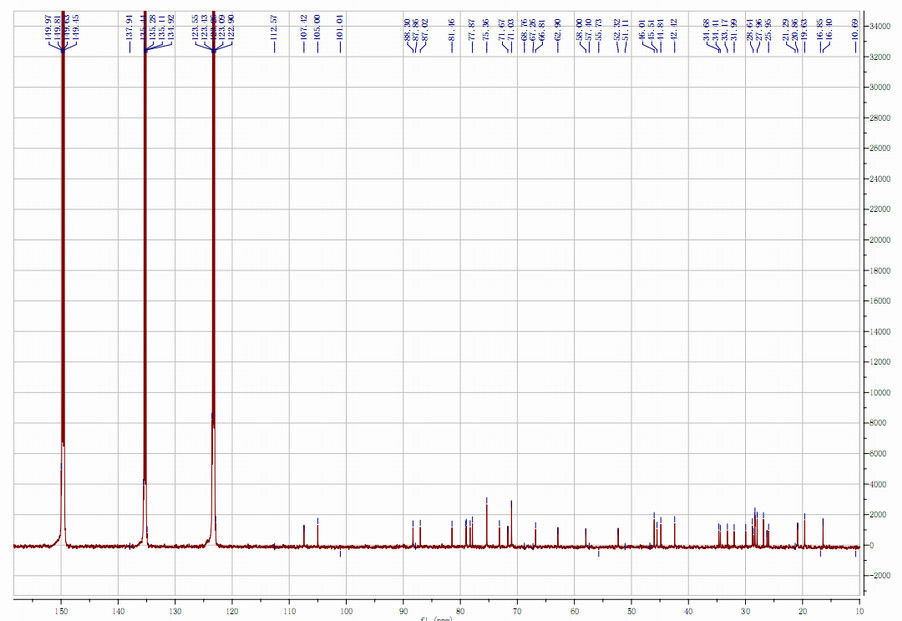Click the peak annotation 107.42
The height and width of the screenshot is (621, 902).
(x=303, y=25)
